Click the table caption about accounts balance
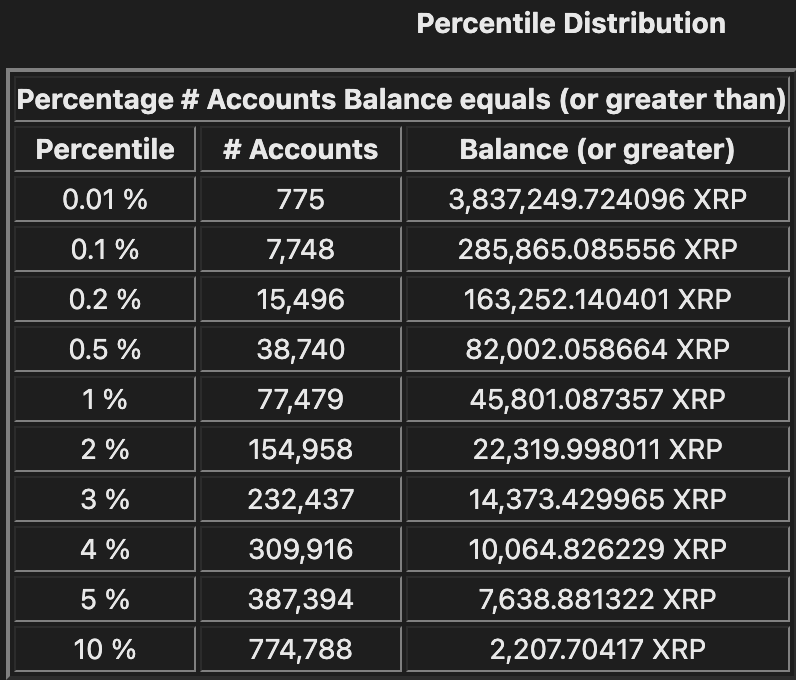Screen dimensions: 796x680 click(401, 100)
